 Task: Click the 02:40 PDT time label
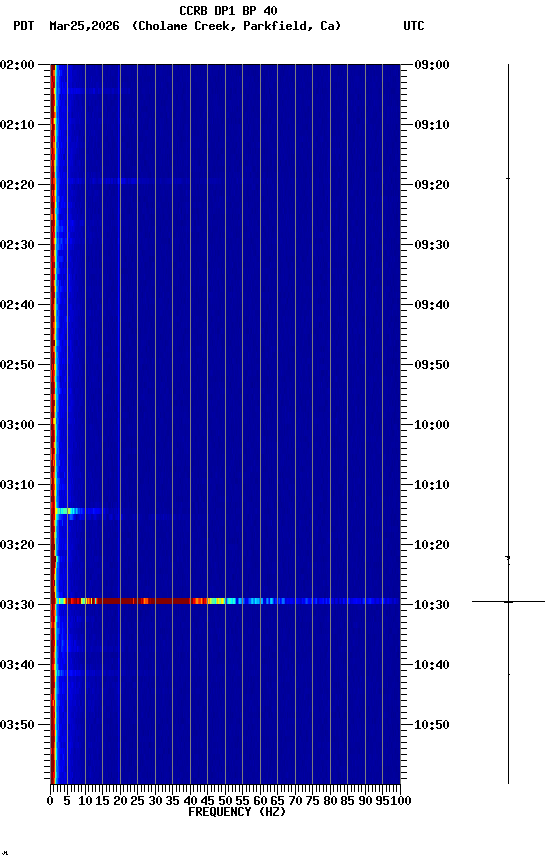17,305
